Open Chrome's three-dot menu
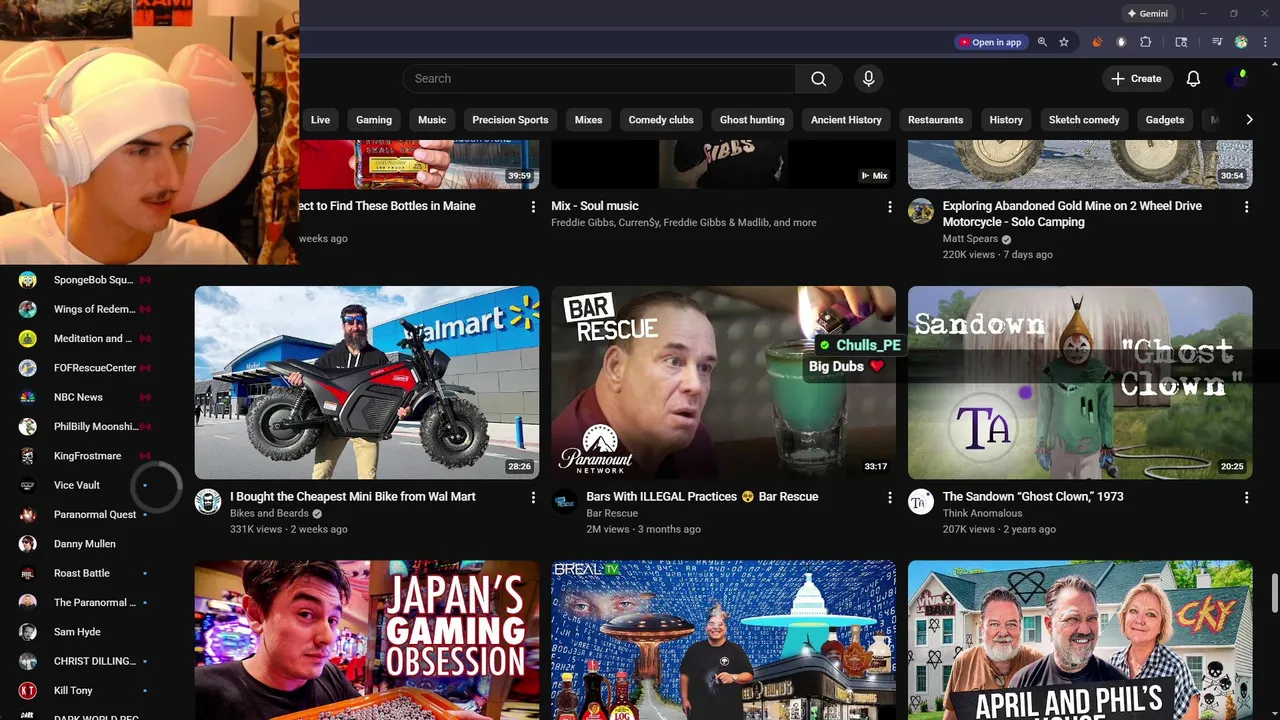This screenshot has height=720, width=1280. (x=1264, y=42)
